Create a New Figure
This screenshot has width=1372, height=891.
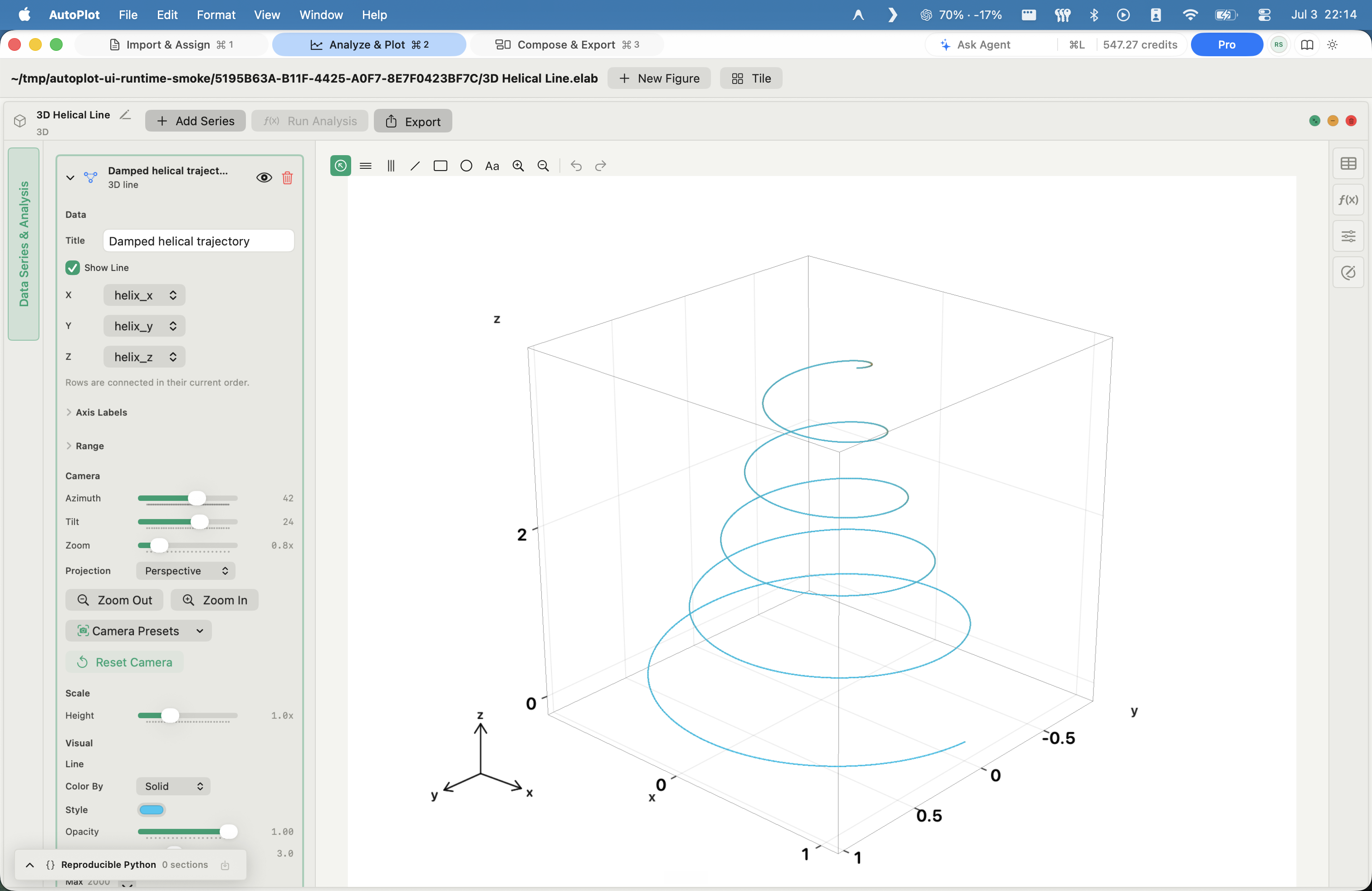659,78
